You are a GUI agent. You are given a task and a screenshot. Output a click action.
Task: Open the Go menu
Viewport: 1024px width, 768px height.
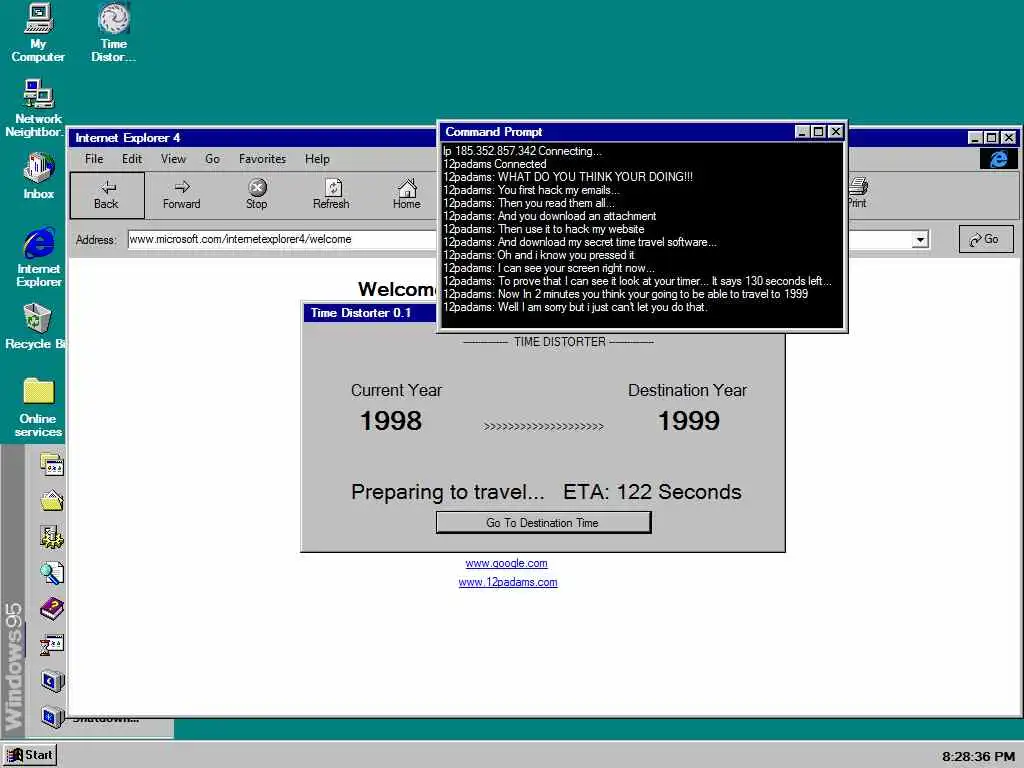pos(212,159)
